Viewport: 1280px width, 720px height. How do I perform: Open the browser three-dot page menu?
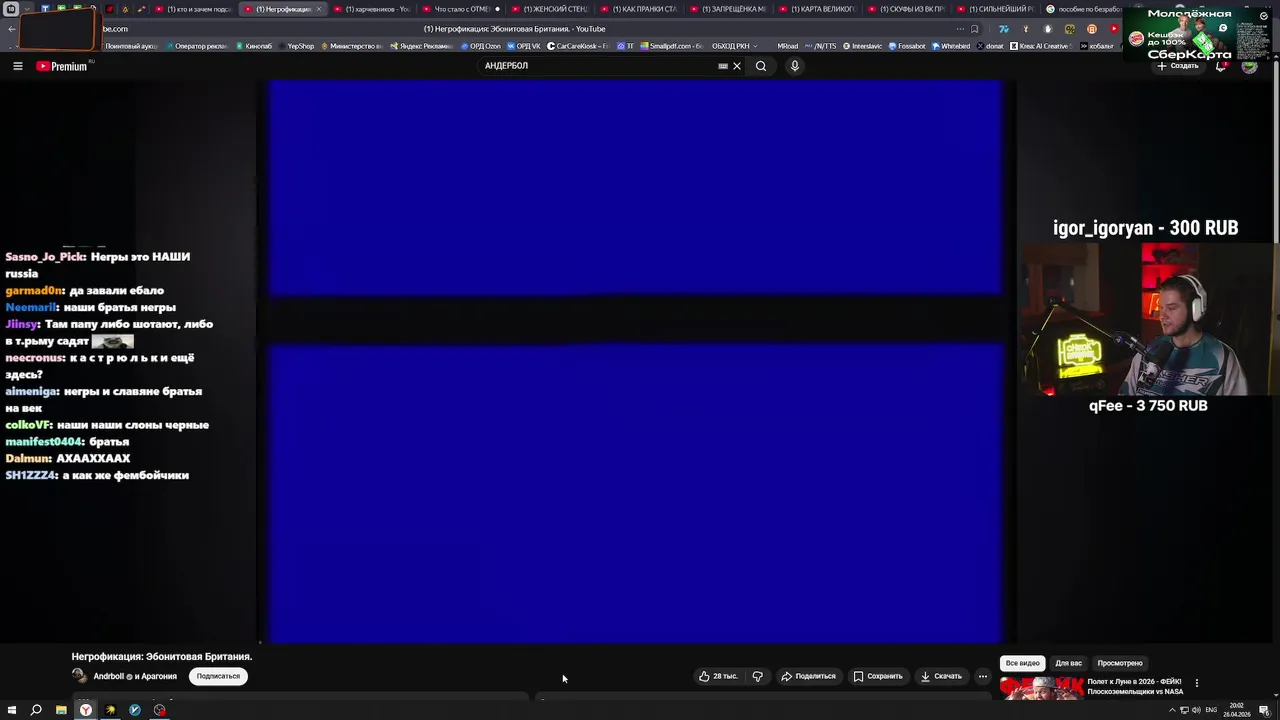click(x=960, y=29)
